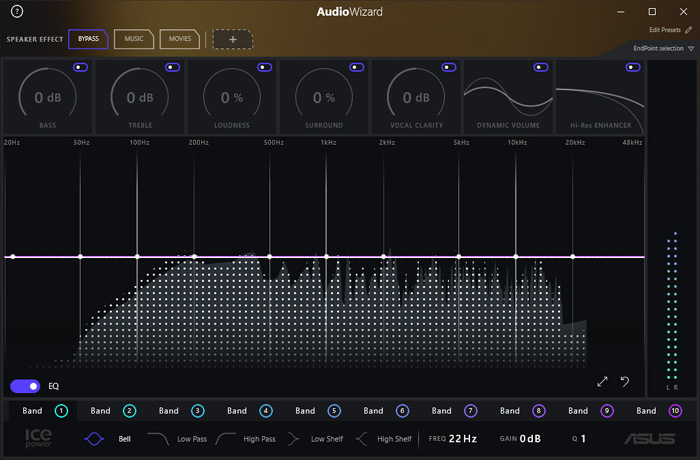Screen dimensions: 700x460
Task: Select Band 10 tab
Action: [659, 411]
